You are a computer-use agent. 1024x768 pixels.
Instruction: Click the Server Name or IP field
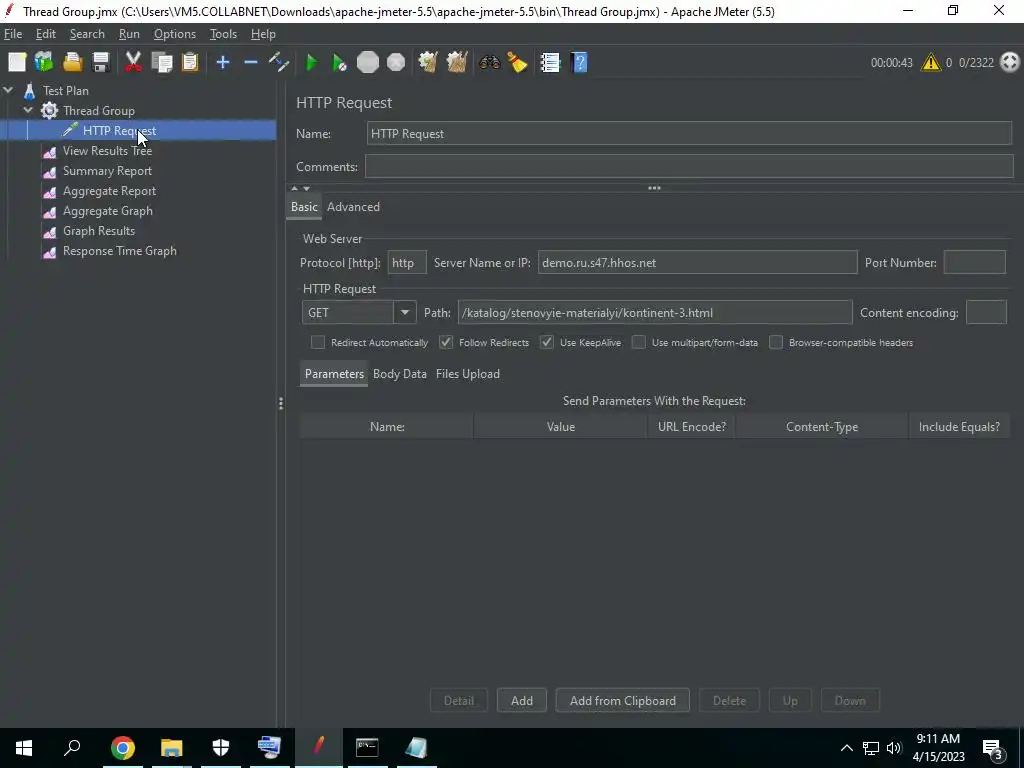[x=697, y=263]
